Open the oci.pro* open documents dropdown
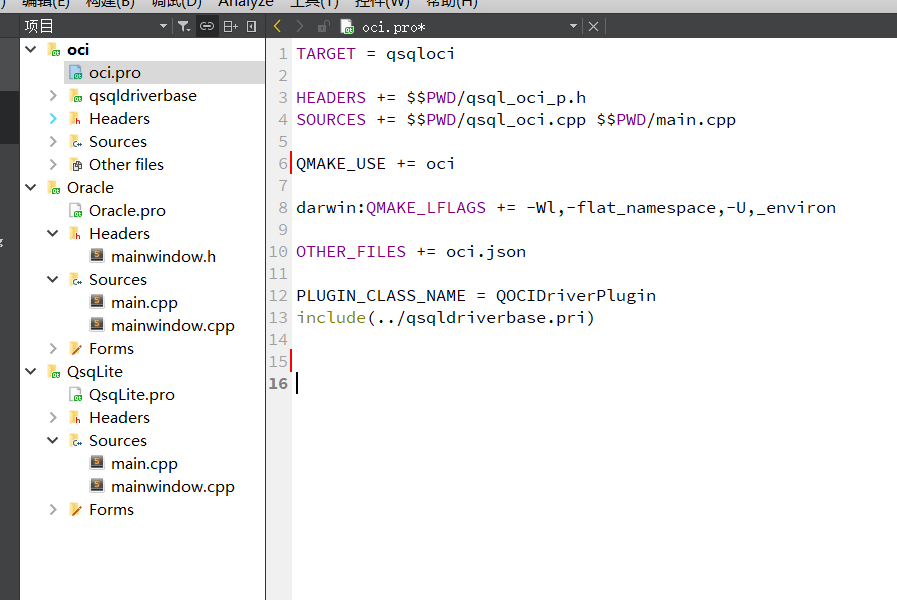 pos(573,26)
